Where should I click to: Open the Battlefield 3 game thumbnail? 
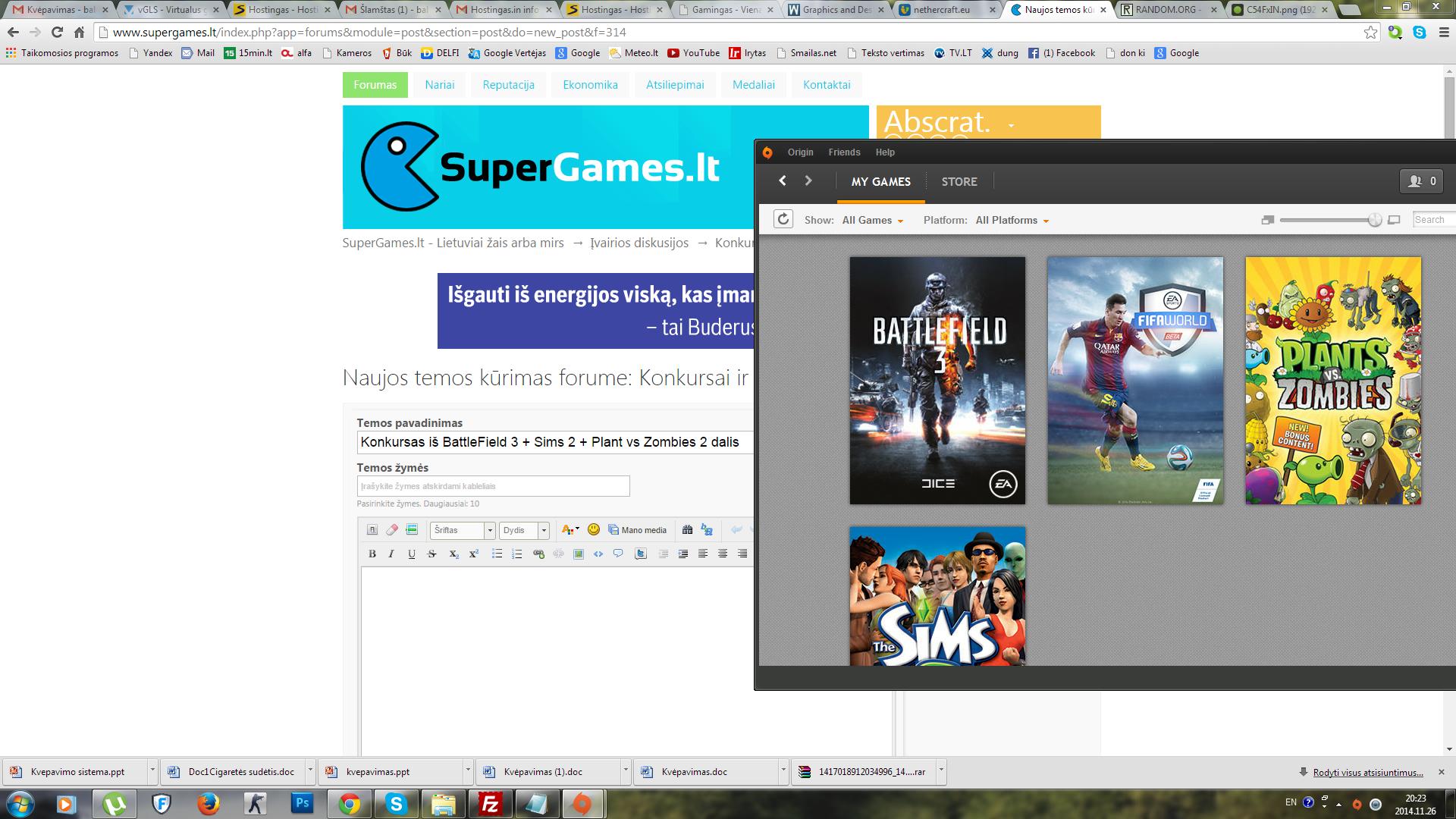[x=937, y=381]
